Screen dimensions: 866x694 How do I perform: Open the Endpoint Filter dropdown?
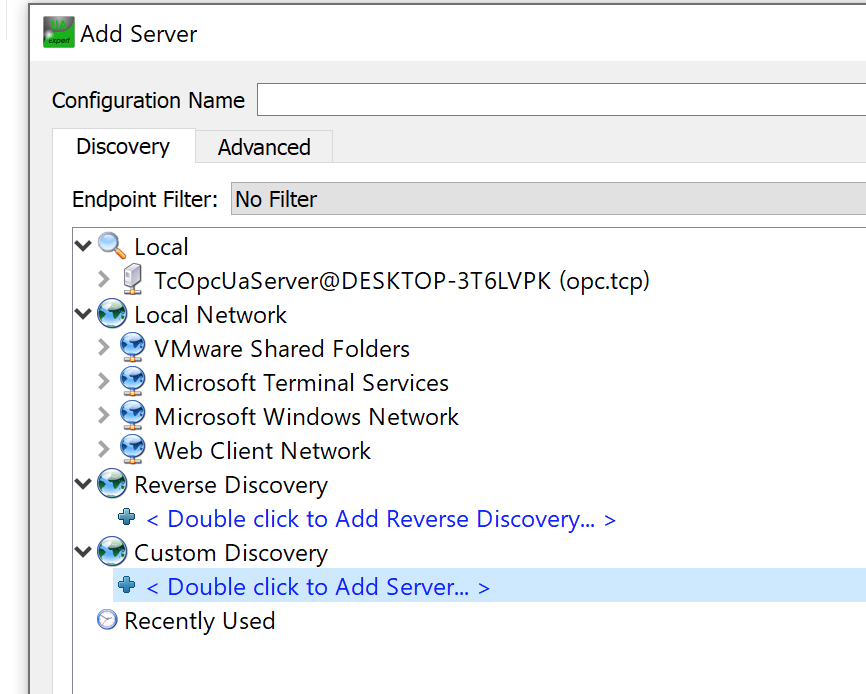[548, 199]
